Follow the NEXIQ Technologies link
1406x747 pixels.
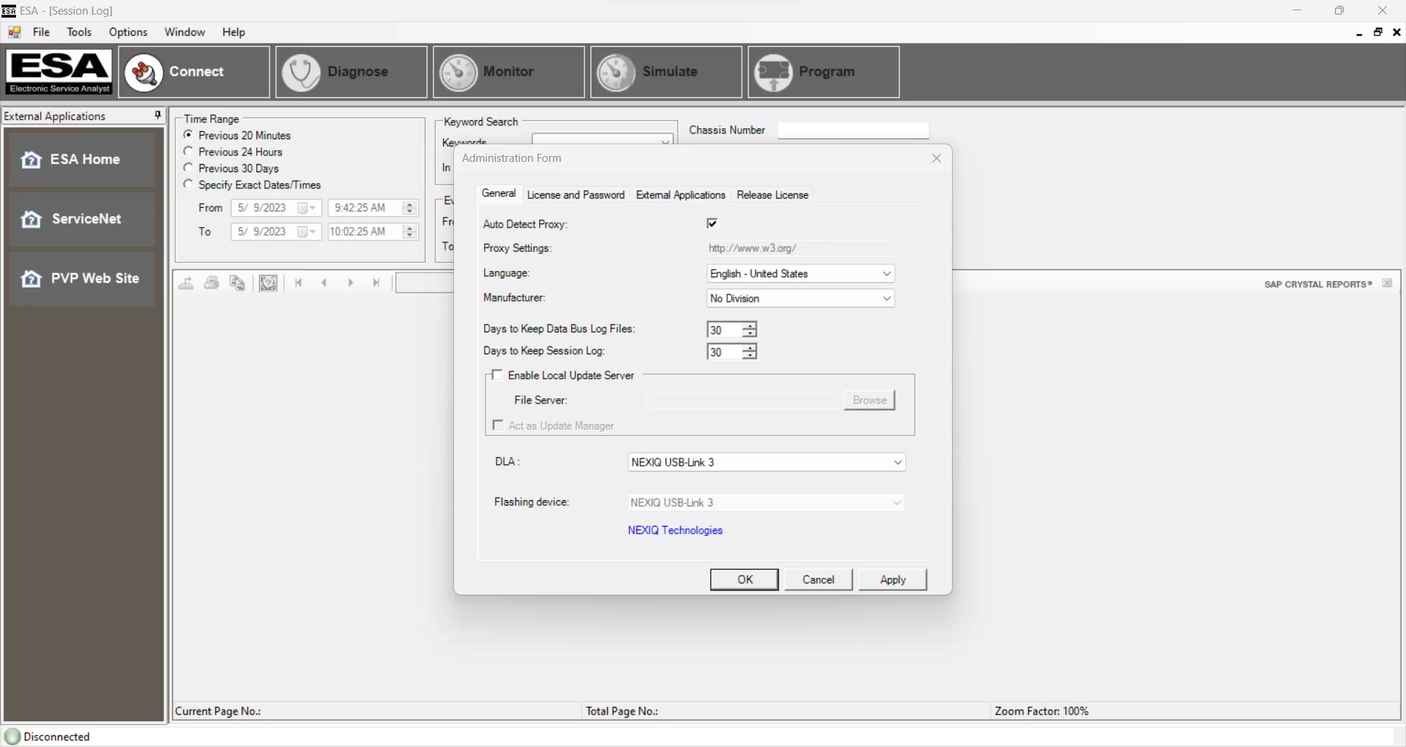675,530
